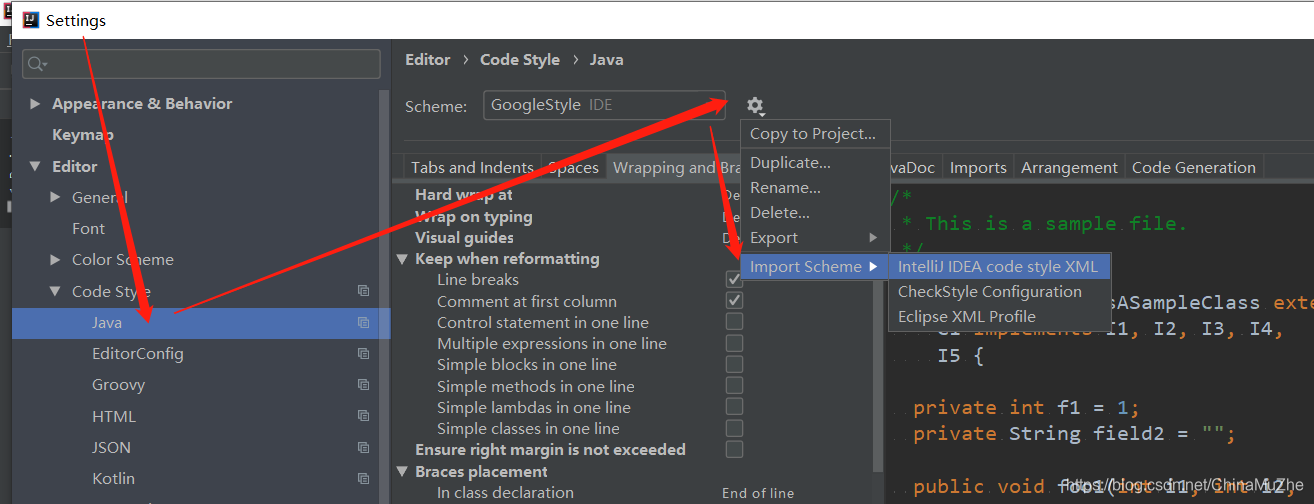Enable Simple classes in one line
The height and width of the screenshot is (504, 1314).
pos(734,428)
